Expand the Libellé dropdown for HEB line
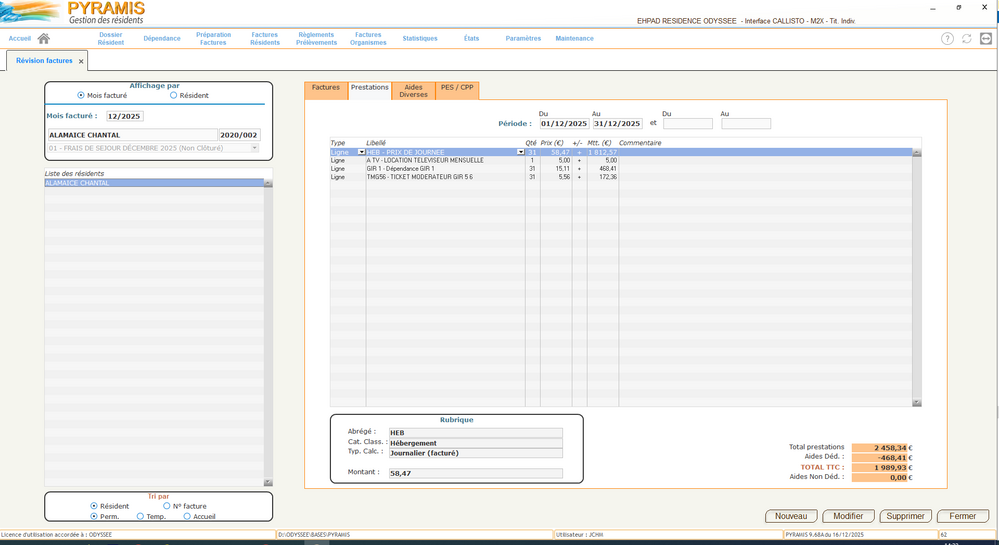 tap(520, 152)
